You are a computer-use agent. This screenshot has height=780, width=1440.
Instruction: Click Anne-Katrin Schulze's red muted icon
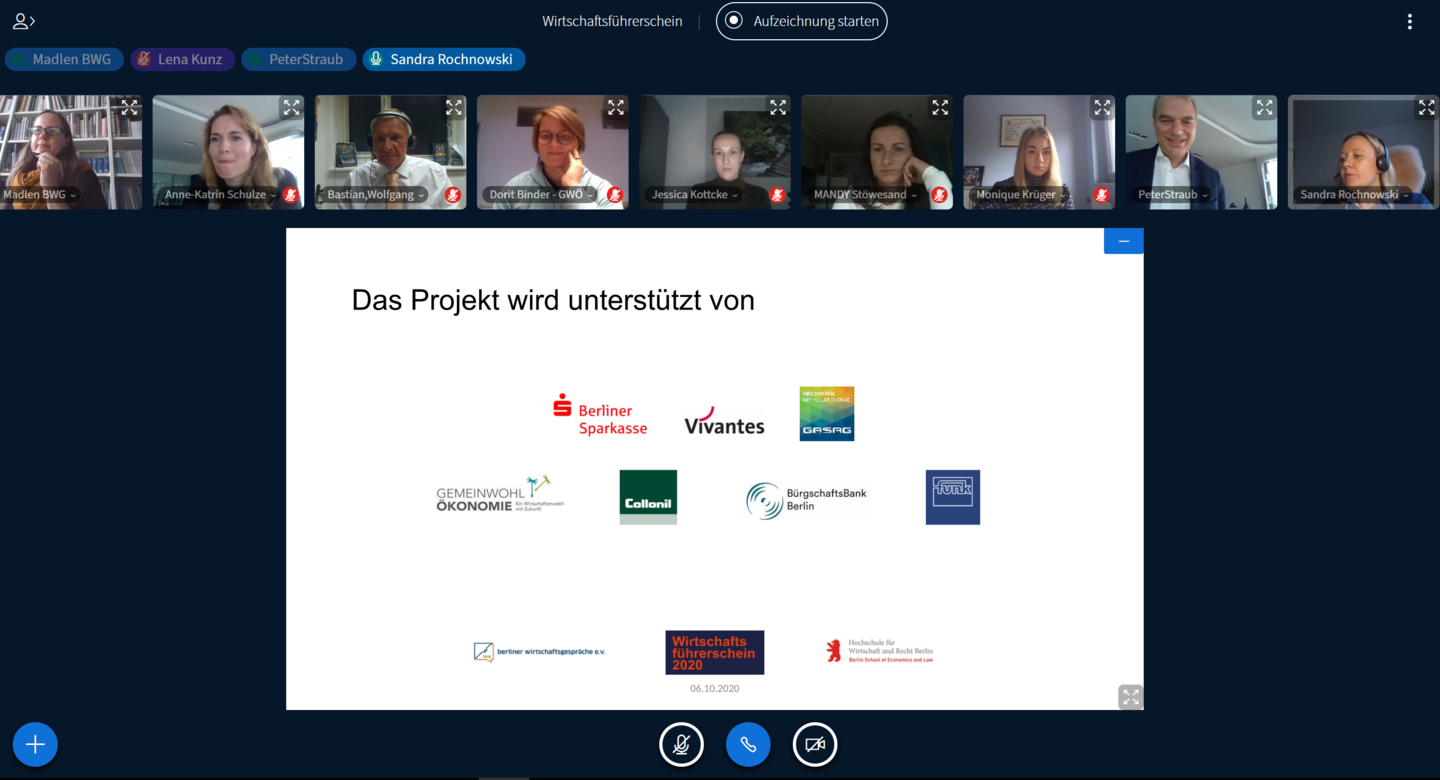coord(290,195)
